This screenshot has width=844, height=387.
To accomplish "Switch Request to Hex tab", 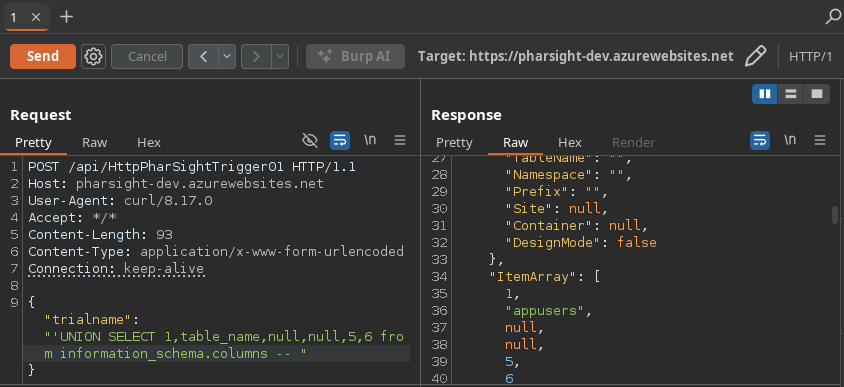I will click(x=149, y=143).
